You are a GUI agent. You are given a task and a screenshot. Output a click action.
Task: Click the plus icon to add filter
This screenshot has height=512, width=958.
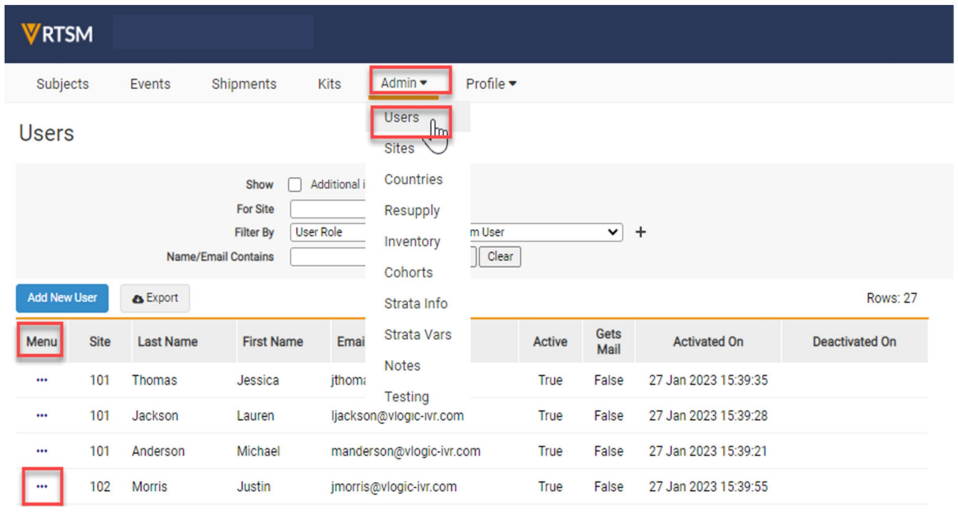click(x=641, y=232)
